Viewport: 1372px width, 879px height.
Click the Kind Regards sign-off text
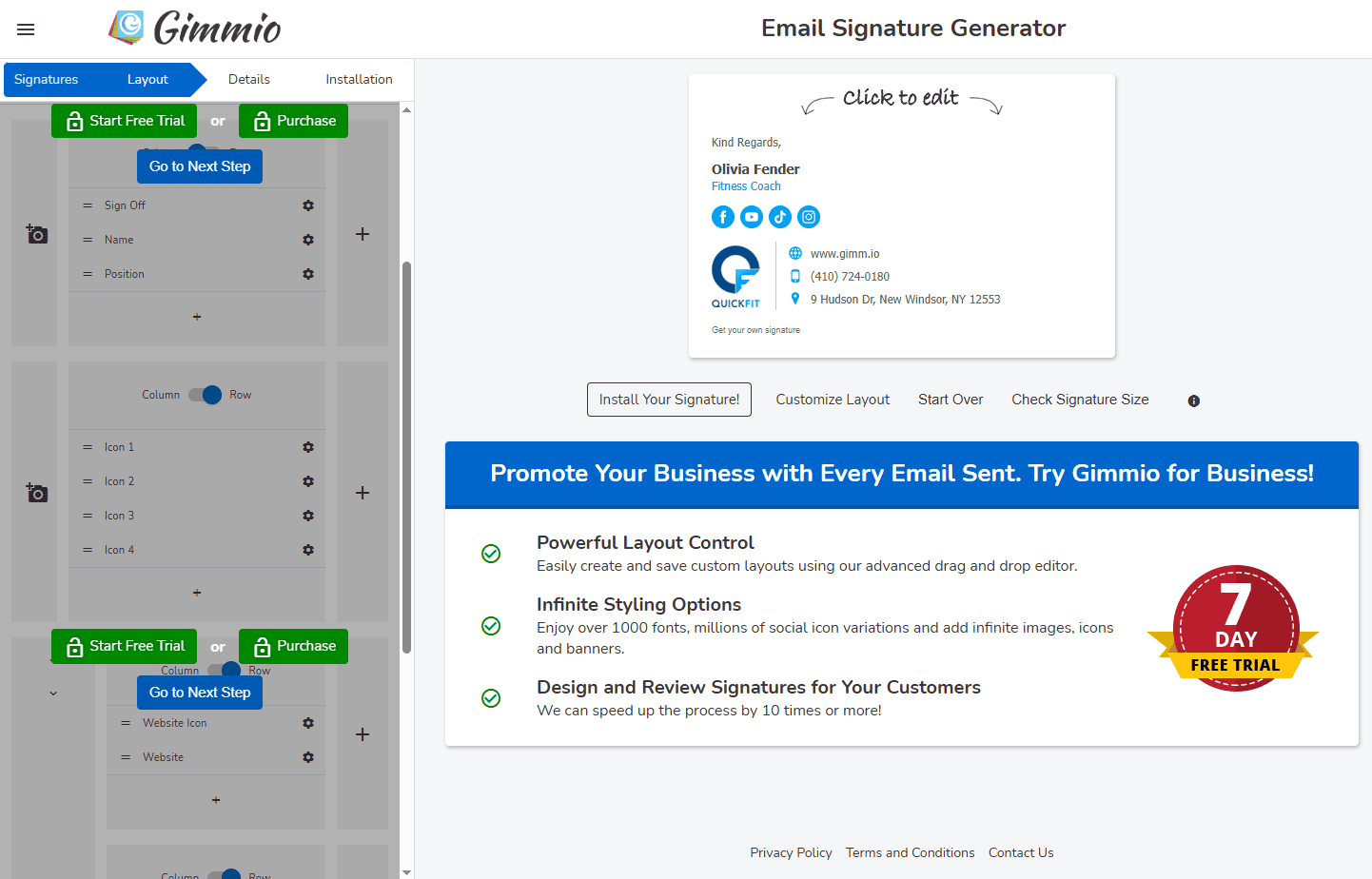[x=746, y=143]
